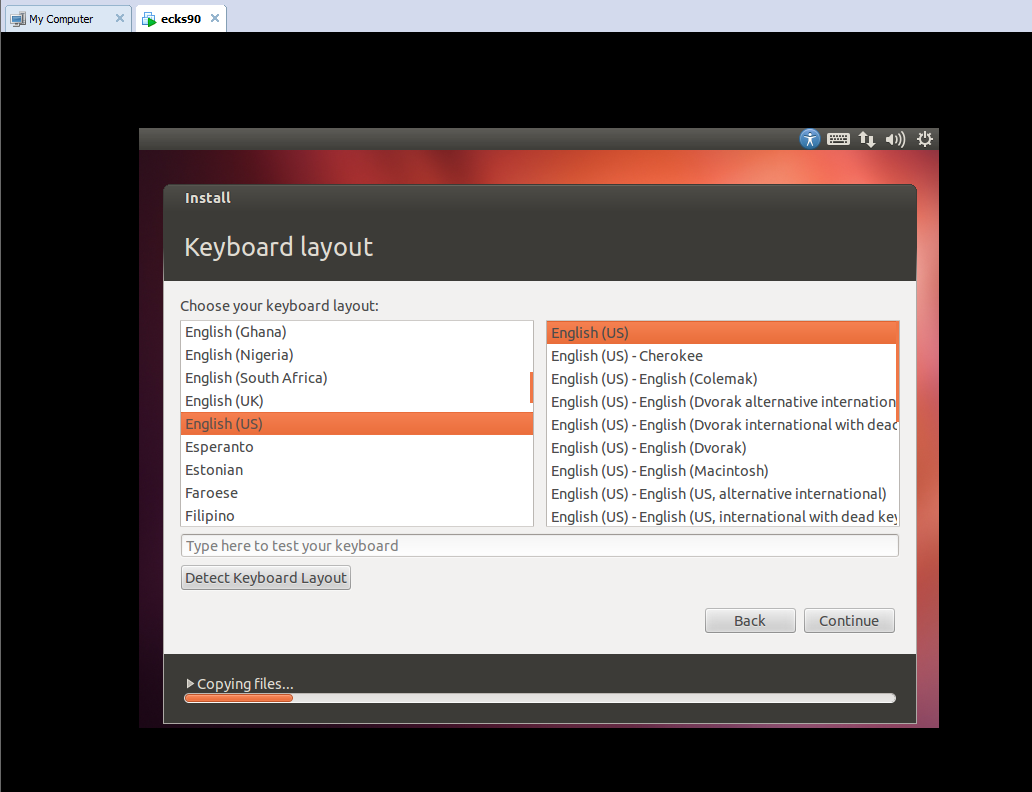Go Back to the previous step

(750, 620)
